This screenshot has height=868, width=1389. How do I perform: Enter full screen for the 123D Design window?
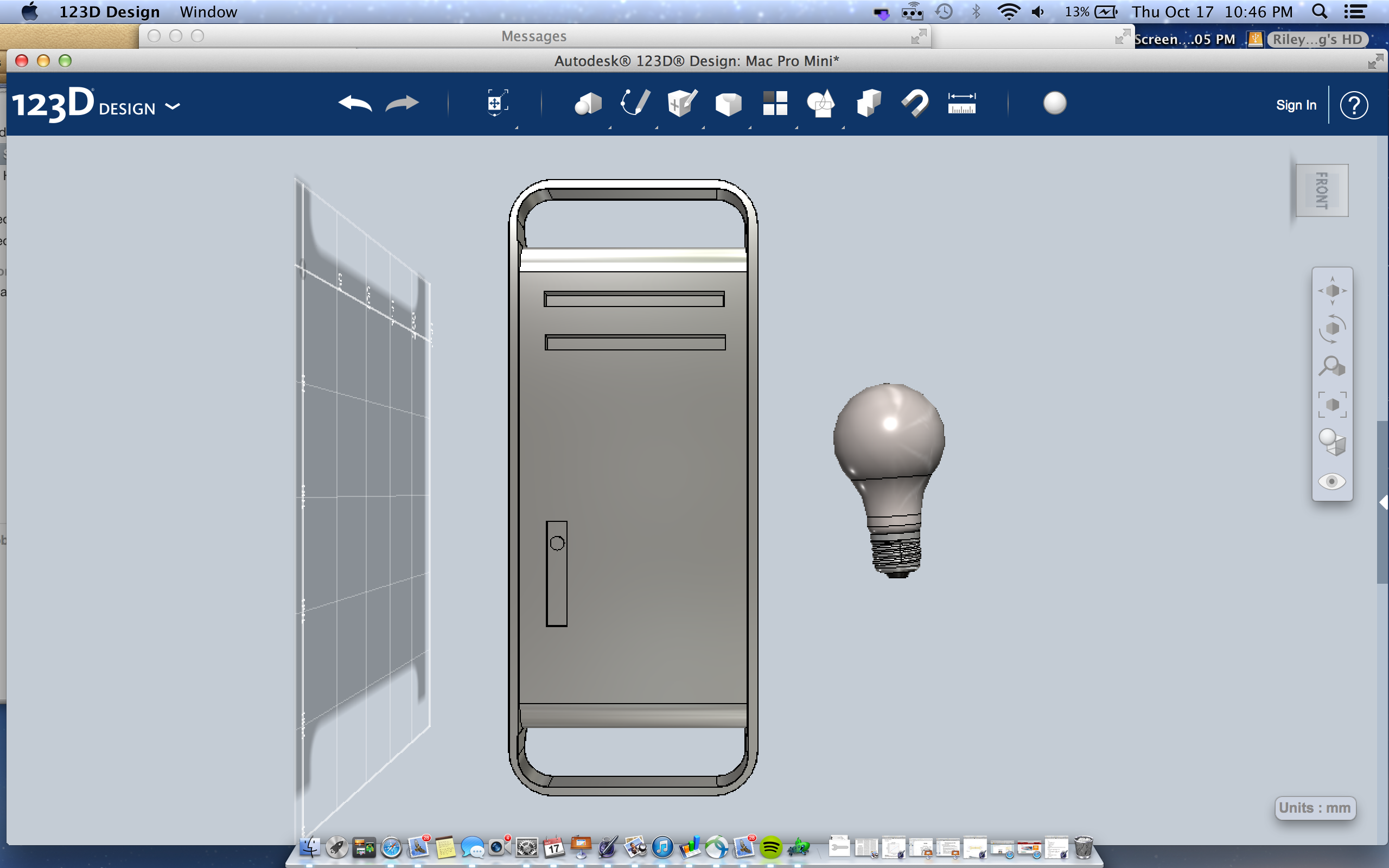[1375, 61]
